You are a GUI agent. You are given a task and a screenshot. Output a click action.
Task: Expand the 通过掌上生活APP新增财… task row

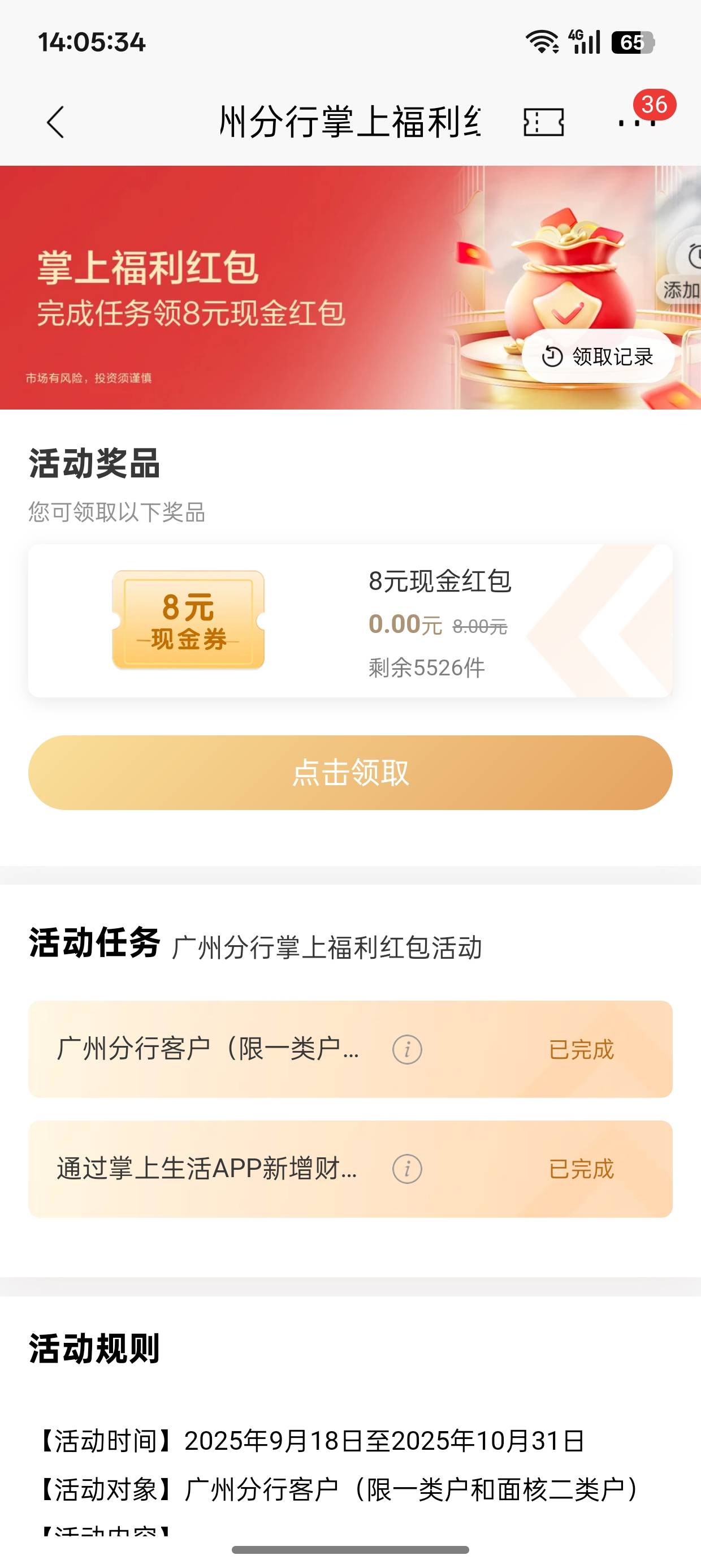pos(207,1169)
